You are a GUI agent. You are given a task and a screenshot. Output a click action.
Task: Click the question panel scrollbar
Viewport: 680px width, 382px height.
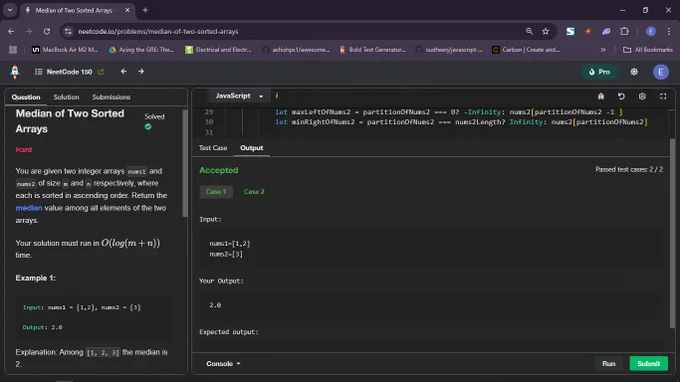tap(185, 163)
